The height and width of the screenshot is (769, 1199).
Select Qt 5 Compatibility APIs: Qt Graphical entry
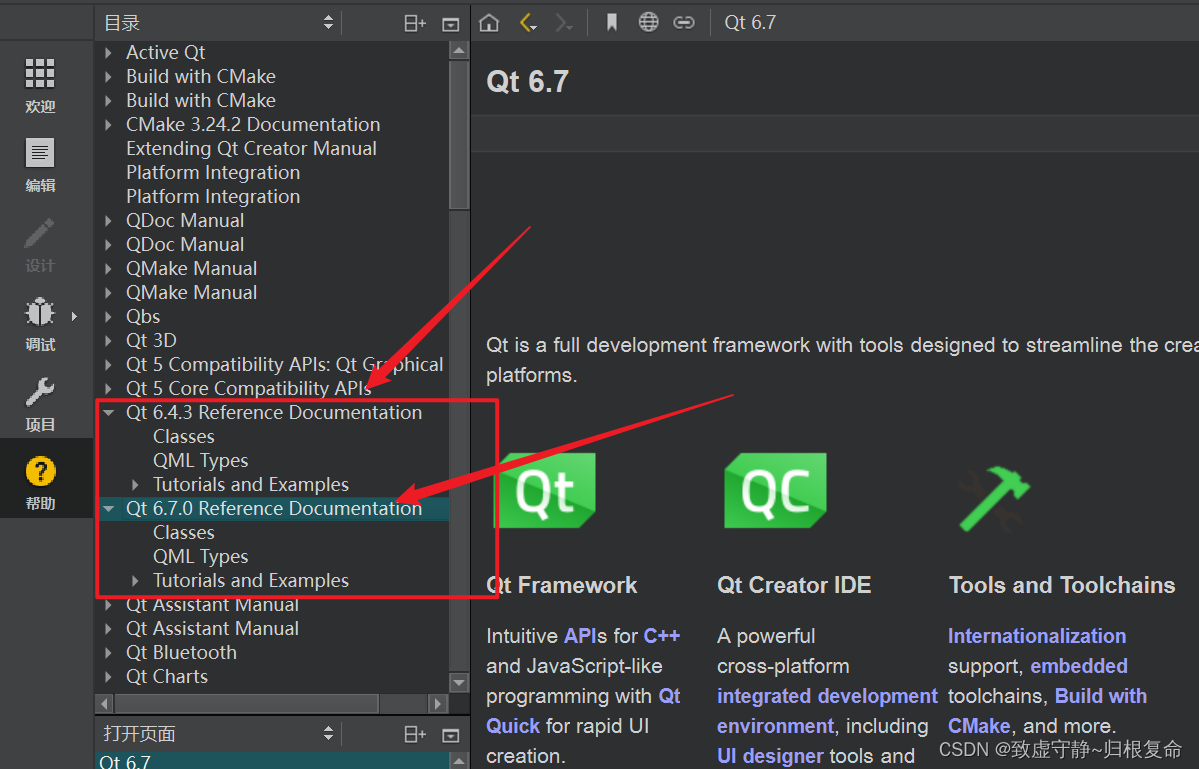284,365
